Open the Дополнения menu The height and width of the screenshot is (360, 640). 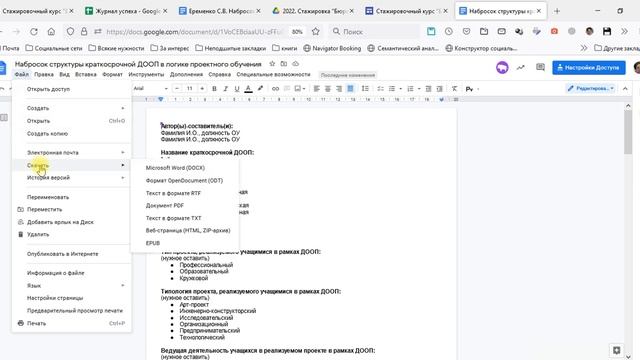(186, 75)
